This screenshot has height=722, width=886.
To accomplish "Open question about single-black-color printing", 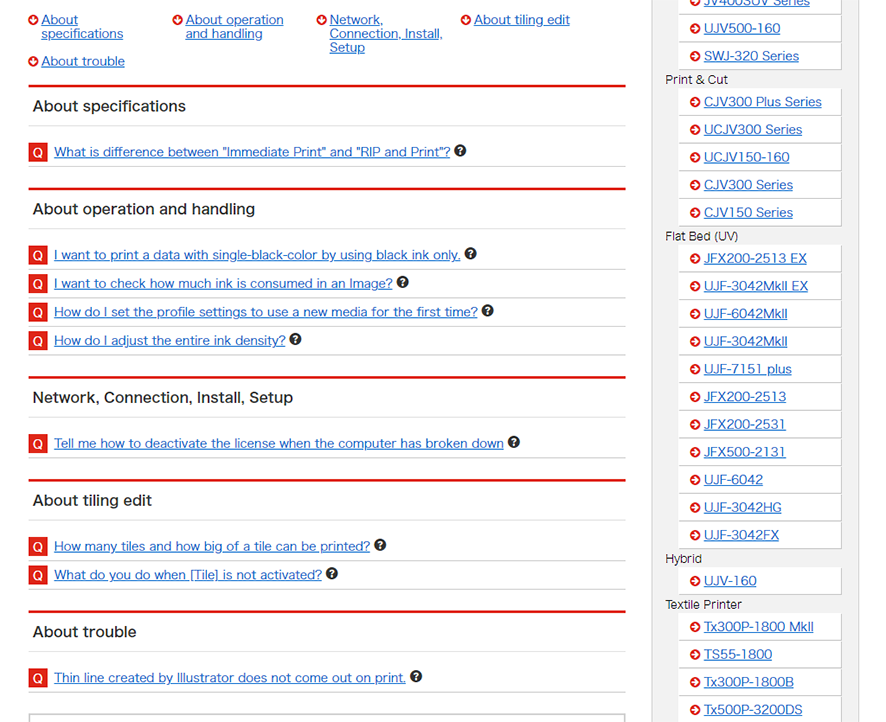I will pos(256,255).
